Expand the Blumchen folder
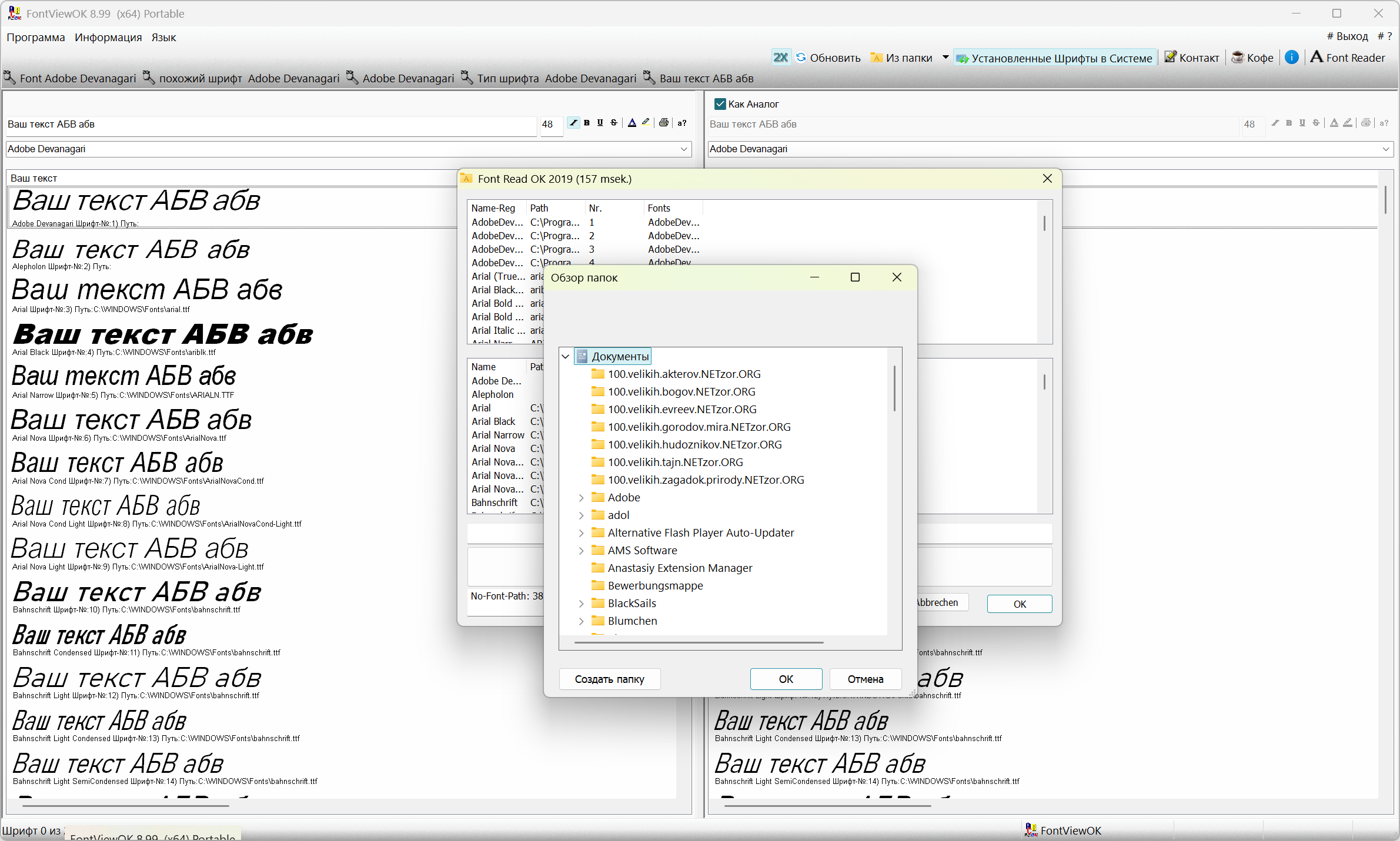The width and height of the screenshot is (1400, 841). 582,621
